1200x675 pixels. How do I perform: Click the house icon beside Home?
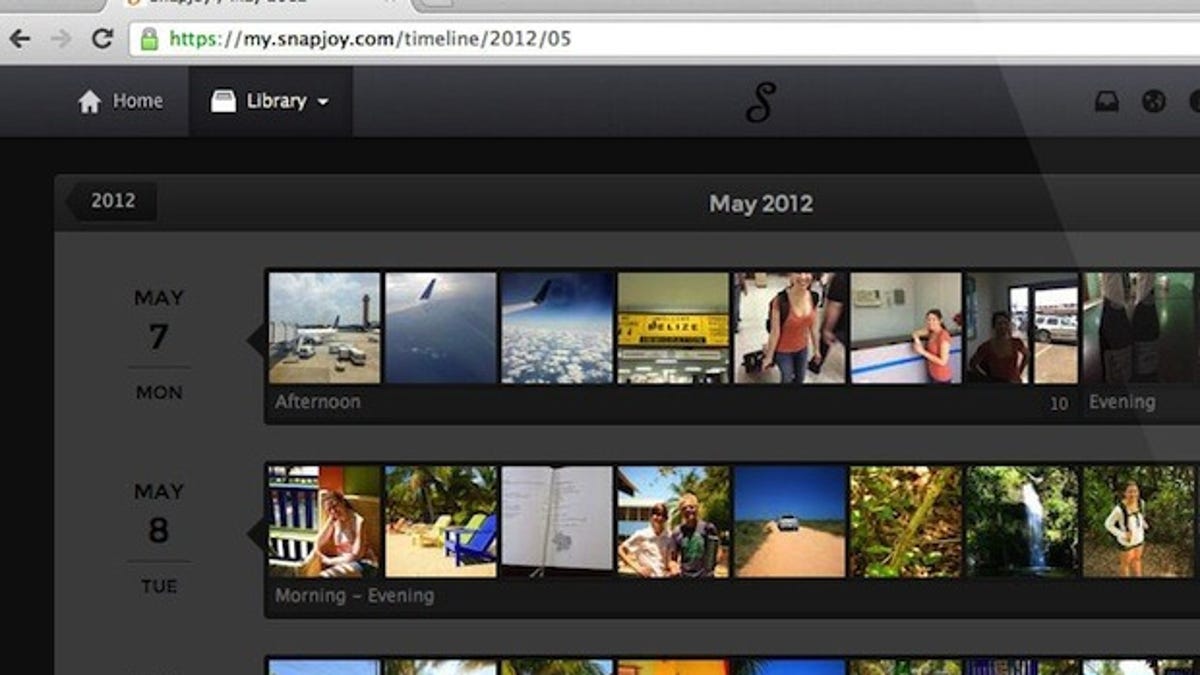click(x=90, y=101)
